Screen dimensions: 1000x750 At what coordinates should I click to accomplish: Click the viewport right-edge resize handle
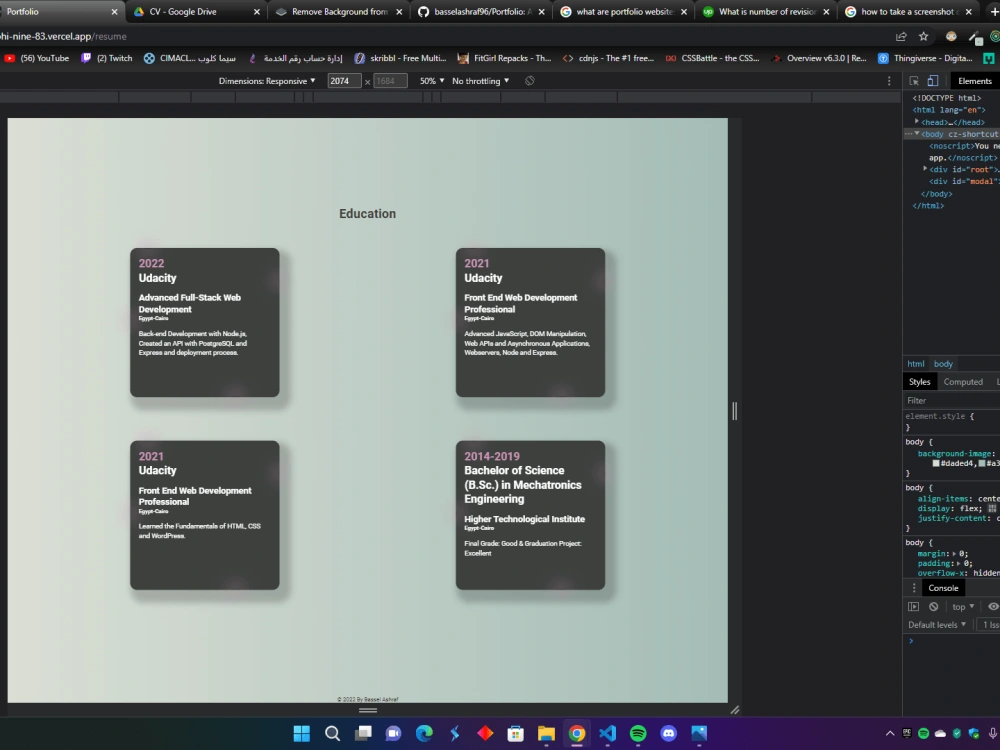tap(735, 411)
